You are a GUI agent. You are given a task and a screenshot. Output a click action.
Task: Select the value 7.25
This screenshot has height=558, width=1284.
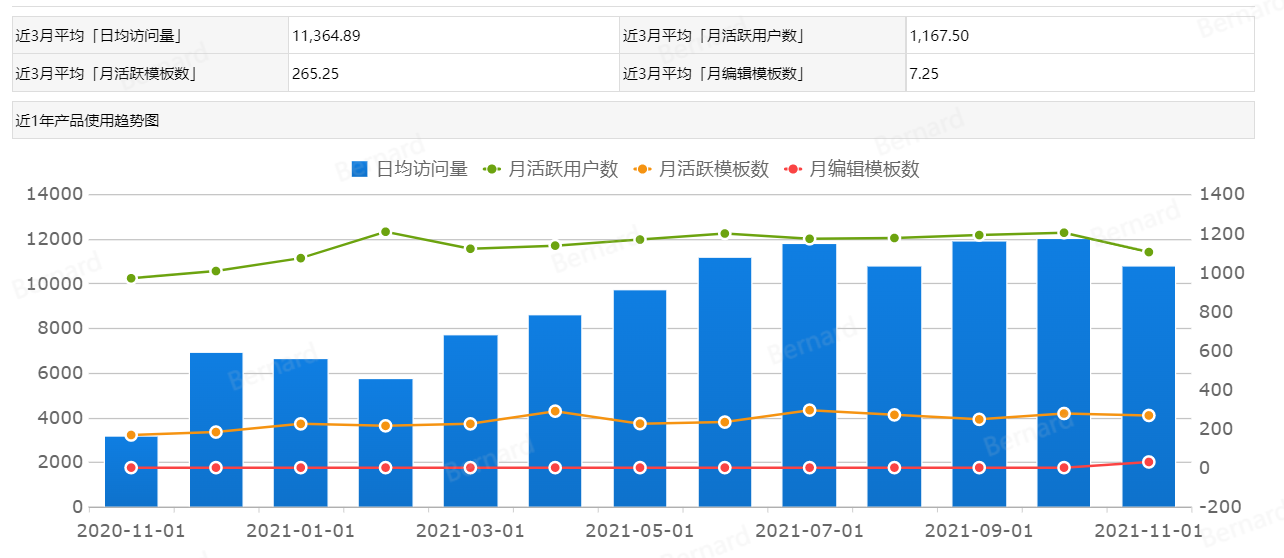point(924,74)
